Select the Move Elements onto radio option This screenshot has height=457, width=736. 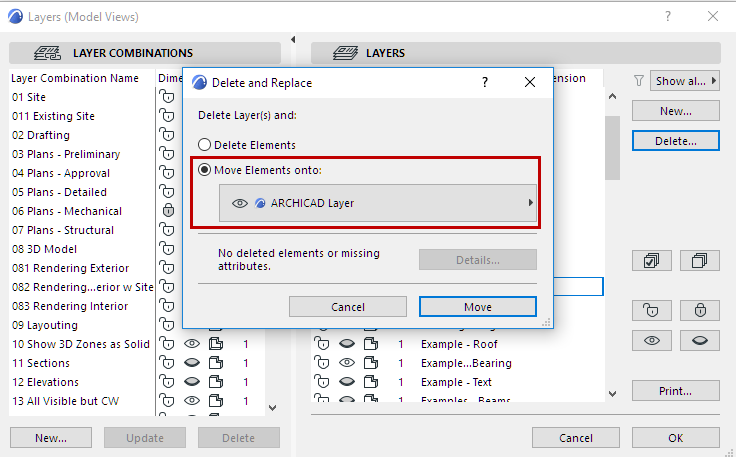click(205, 170)
